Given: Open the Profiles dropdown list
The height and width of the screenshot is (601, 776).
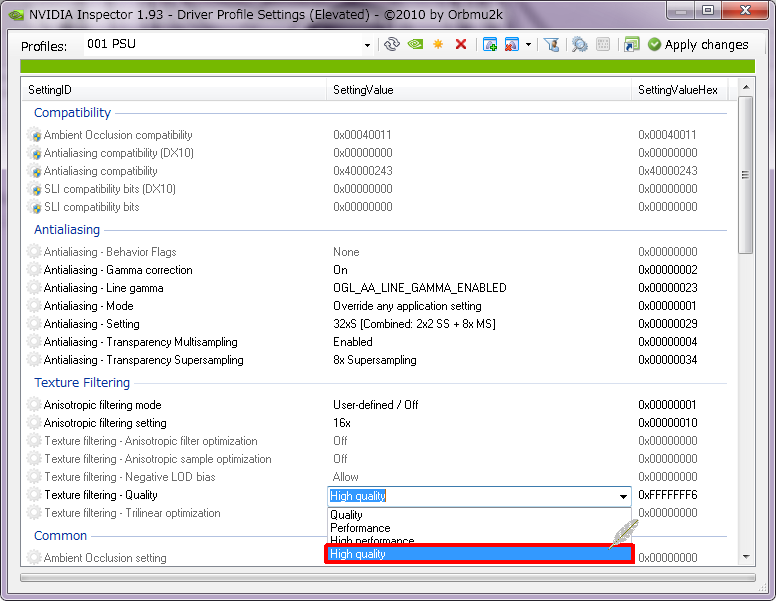Looking at the screenshot, I should tap(367, 45).
